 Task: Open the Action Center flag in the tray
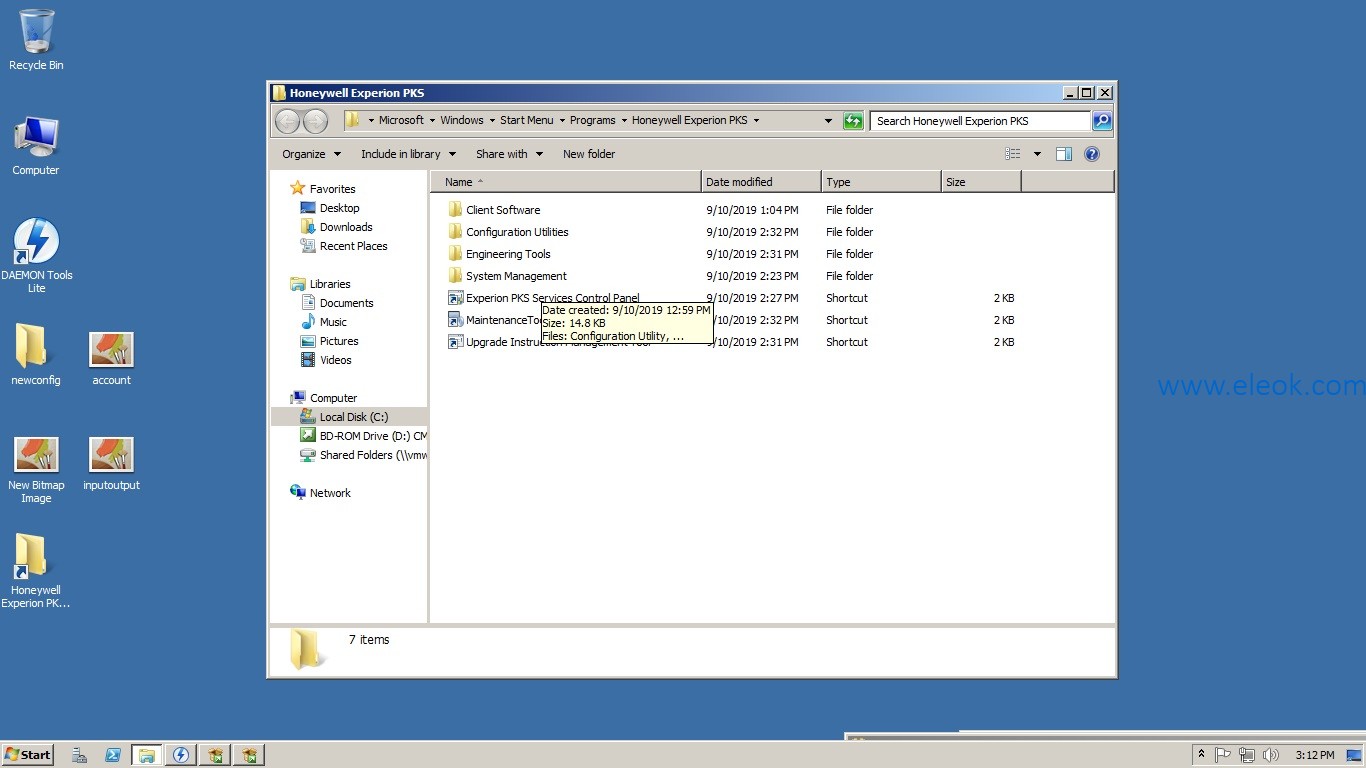tap(1223, 755)
